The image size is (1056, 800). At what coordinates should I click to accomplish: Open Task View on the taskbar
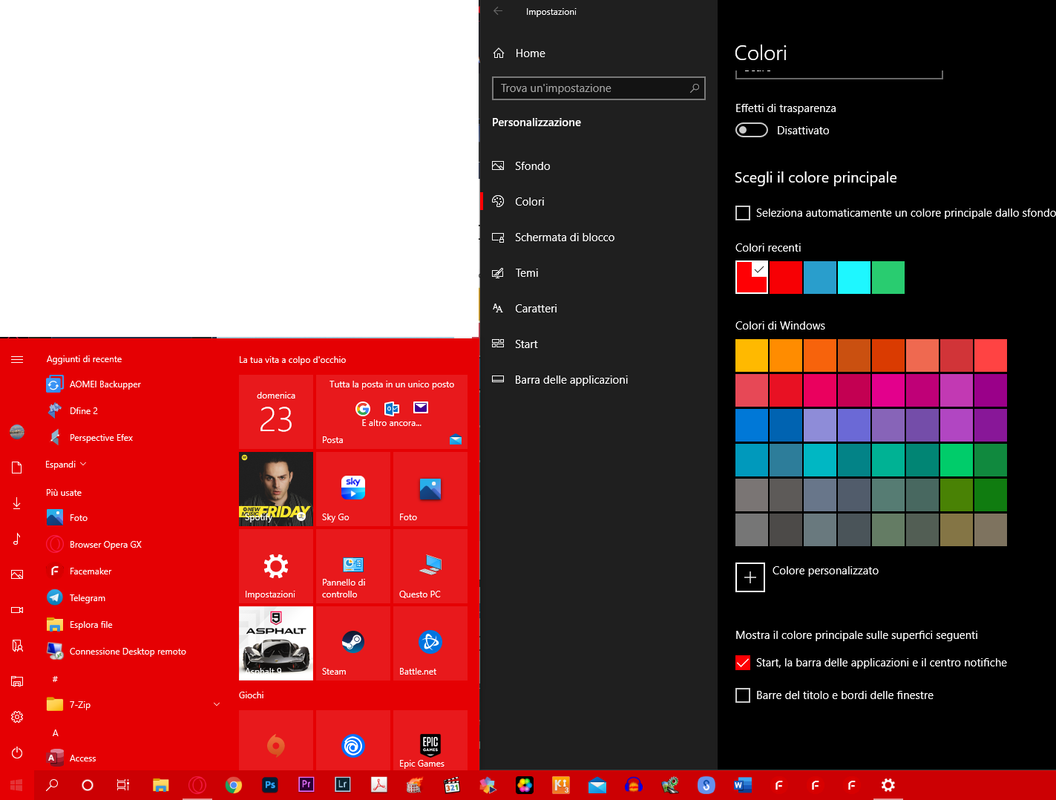click(x=123, y=785)
